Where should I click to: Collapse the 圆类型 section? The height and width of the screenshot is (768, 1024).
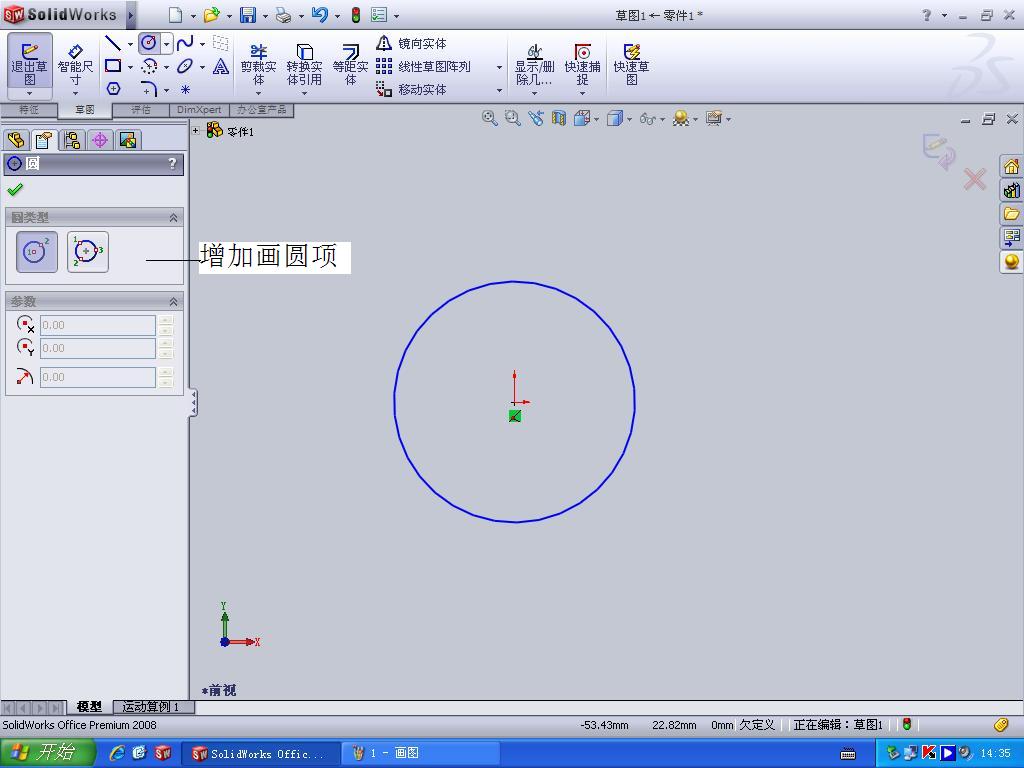coord(173,217)
